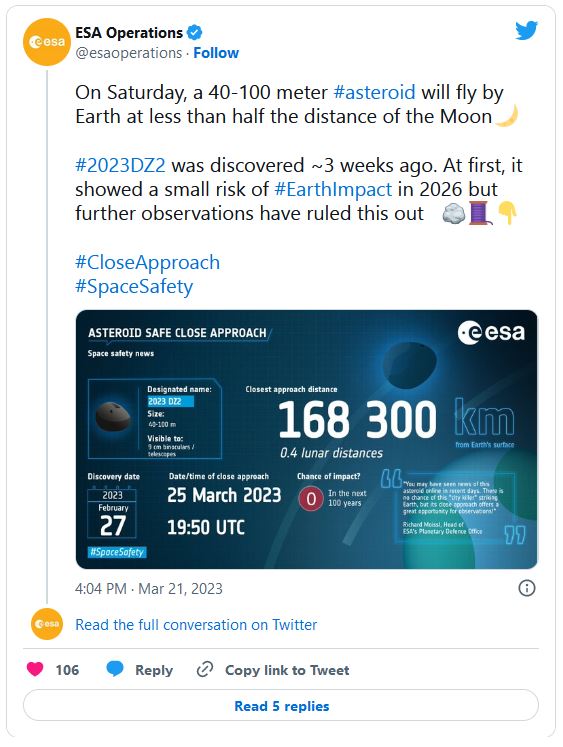Click the chain link copy icon
The width and height of the screenshot is (563, 747).
point(205,669)
